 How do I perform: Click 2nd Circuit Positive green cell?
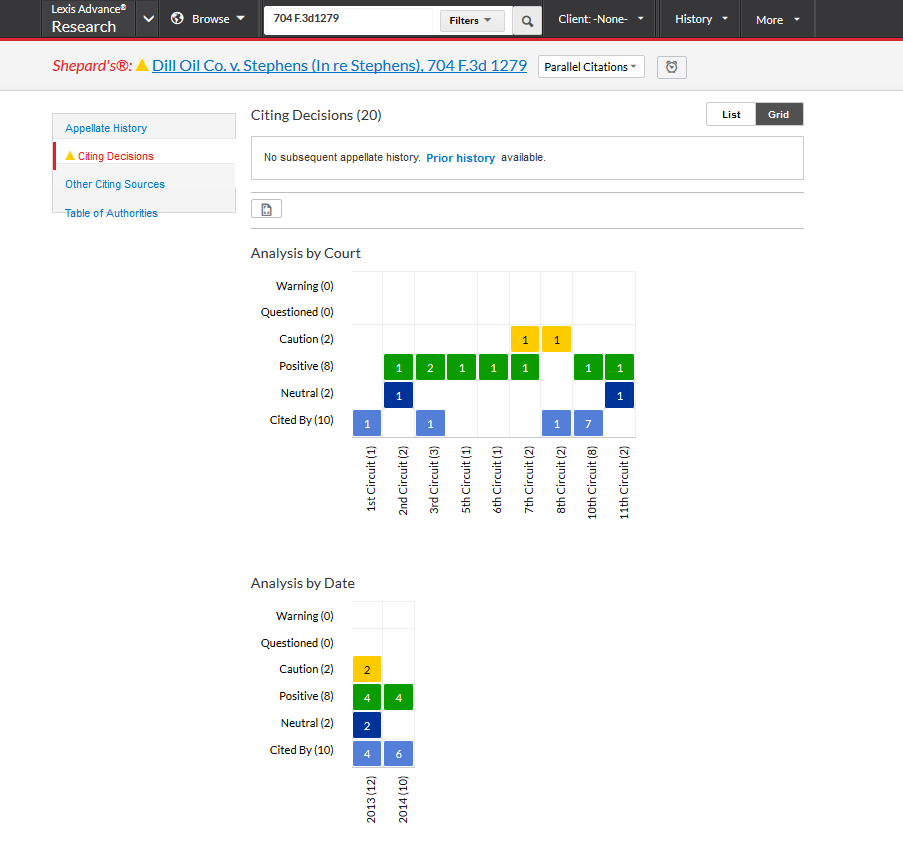coord(399,367)
